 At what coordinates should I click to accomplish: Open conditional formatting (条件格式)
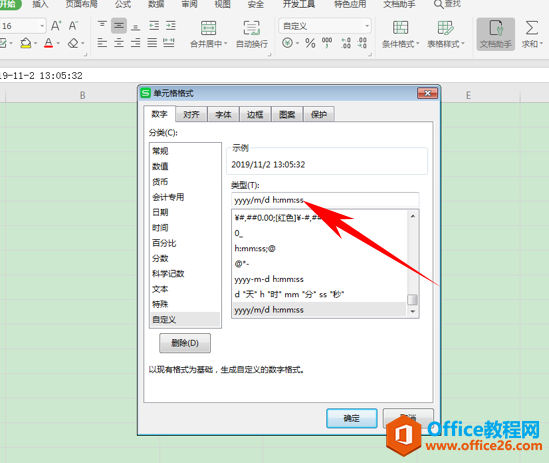(400, 34)
